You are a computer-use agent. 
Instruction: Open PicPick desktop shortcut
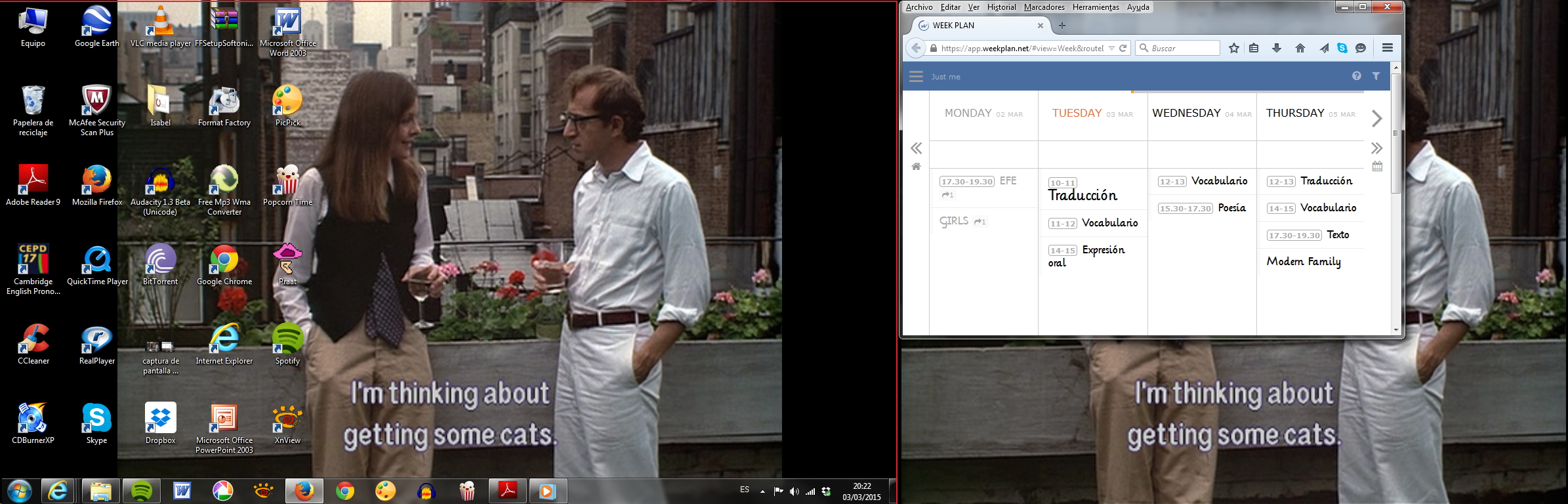click(x=287, y=106)
